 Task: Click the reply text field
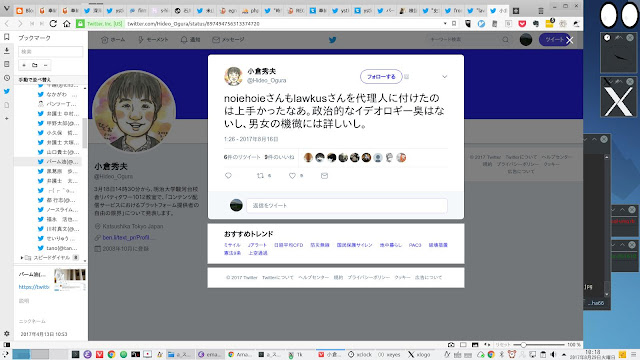[347, 205]
